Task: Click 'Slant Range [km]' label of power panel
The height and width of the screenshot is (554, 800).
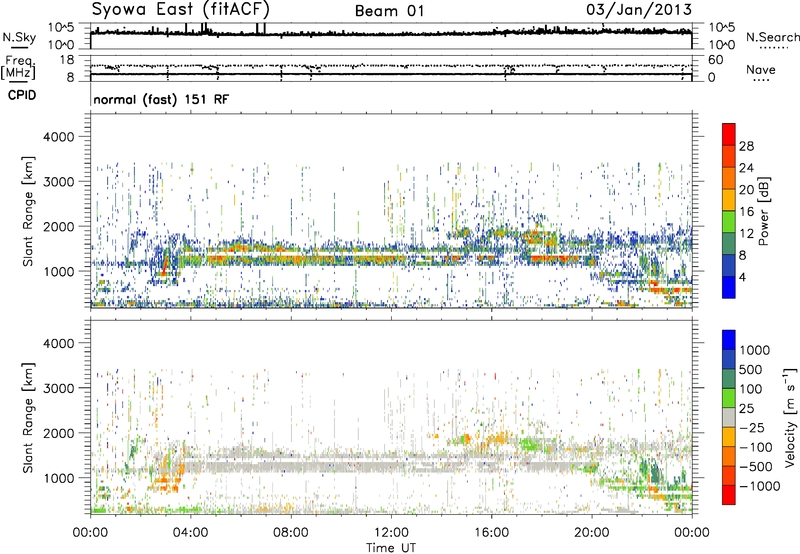Action: 28,211
